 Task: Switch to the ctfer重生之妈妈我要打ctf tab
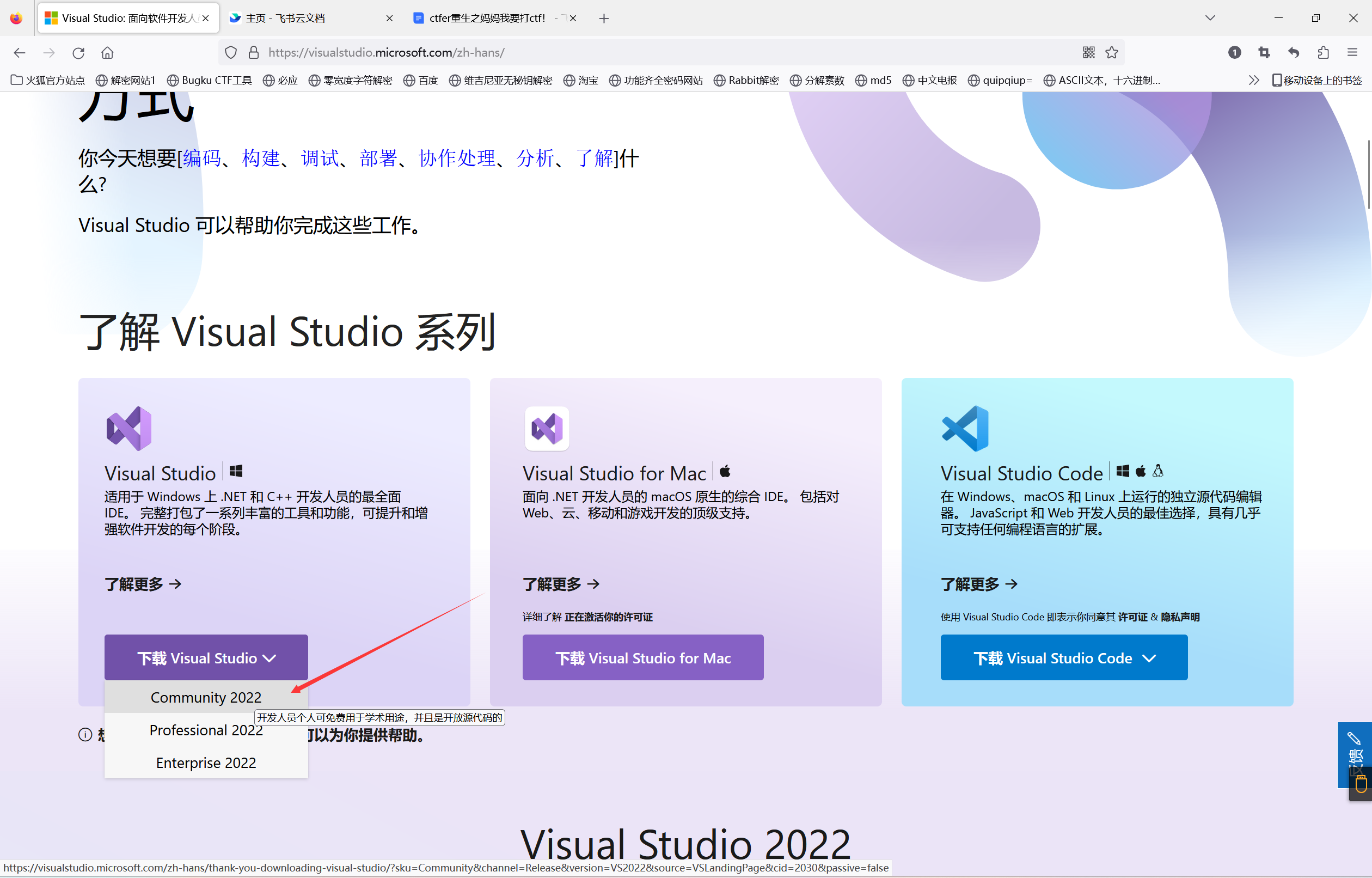(x=494, y=18)
